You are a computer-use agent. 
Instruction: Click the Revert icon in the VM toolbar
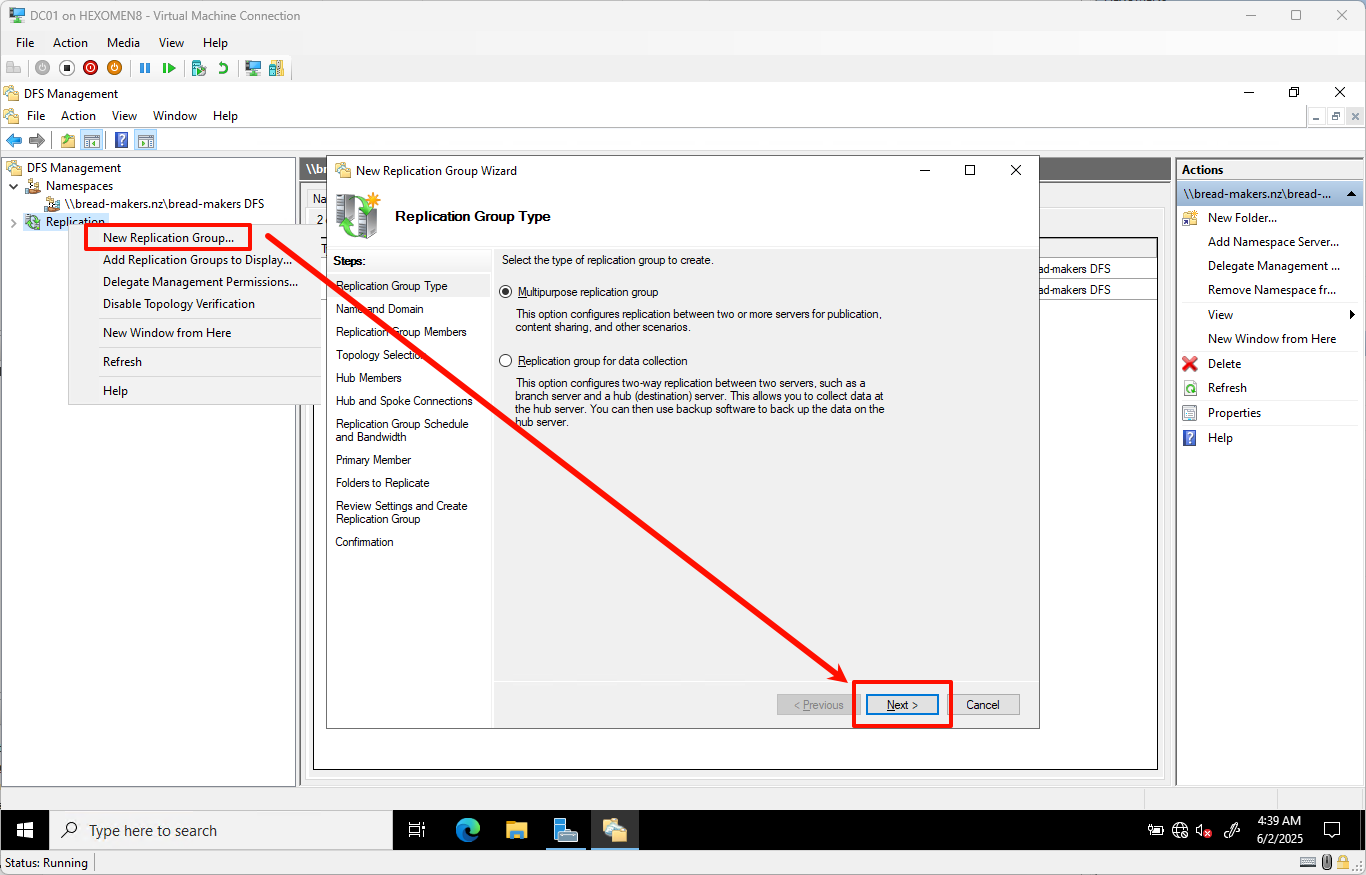[x=222, y=67]
